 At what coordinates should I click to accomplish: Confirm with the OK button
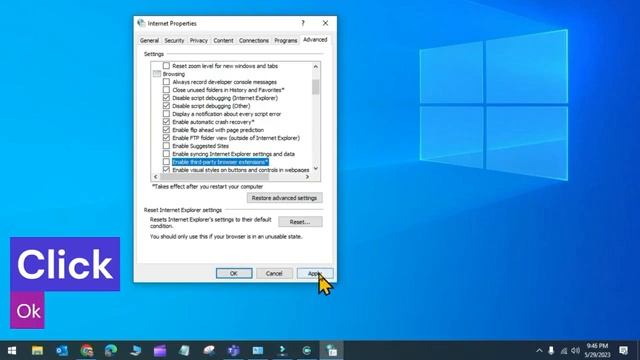(x=234, y=273)
